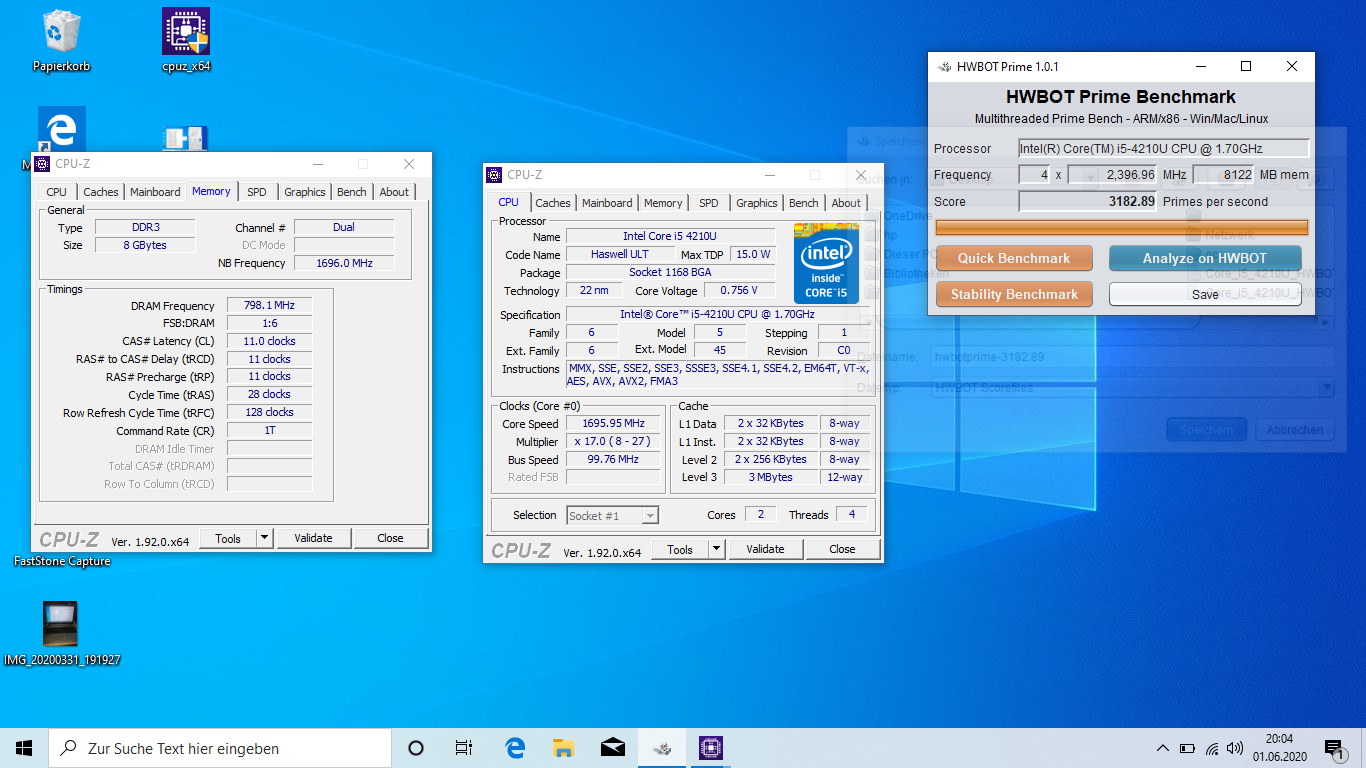The width and height of the screenshot is (1366, 768).
Task: Click the CAS# Latency value 11.0 clocks
Action: pos(269,341)
